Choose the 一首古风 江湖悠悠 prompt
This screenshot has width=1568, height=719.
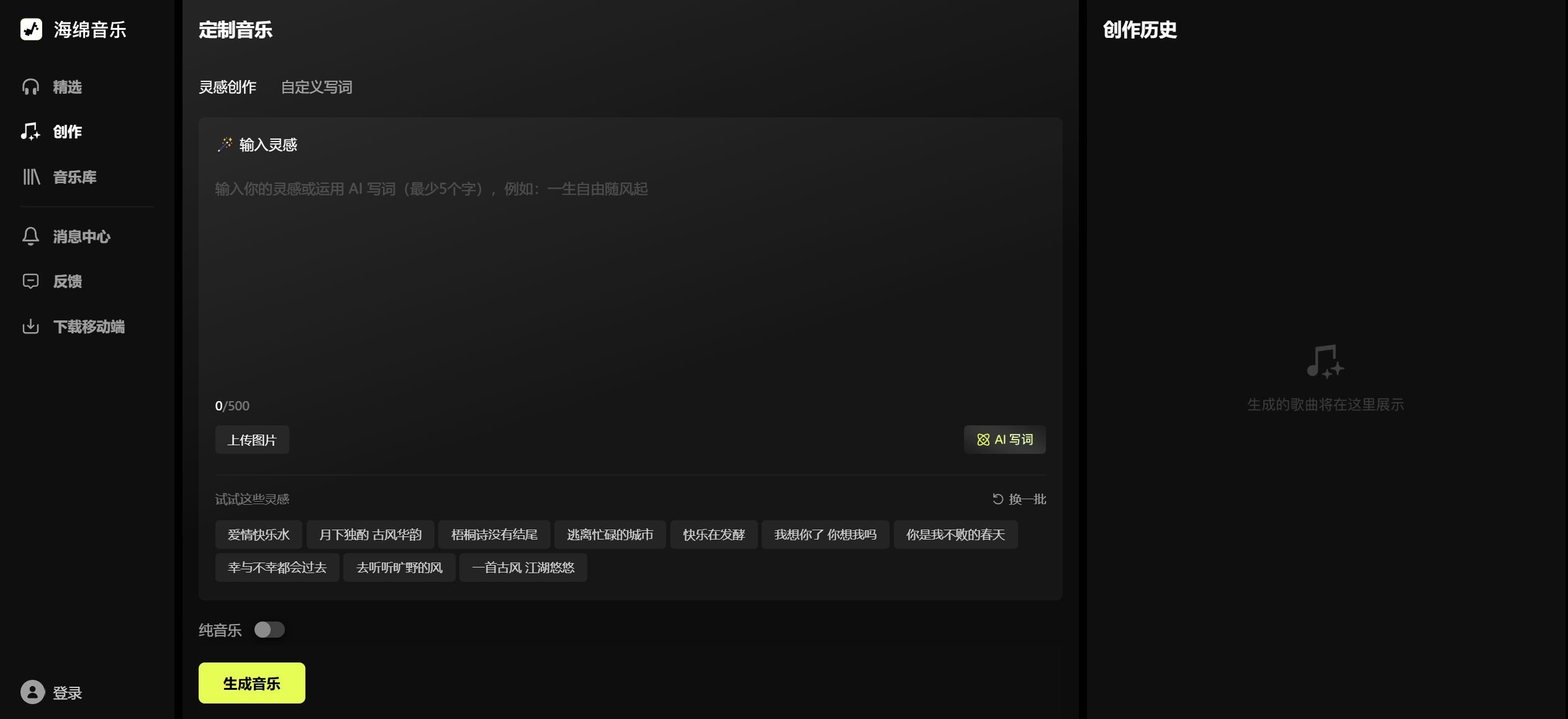click(523, 567)
